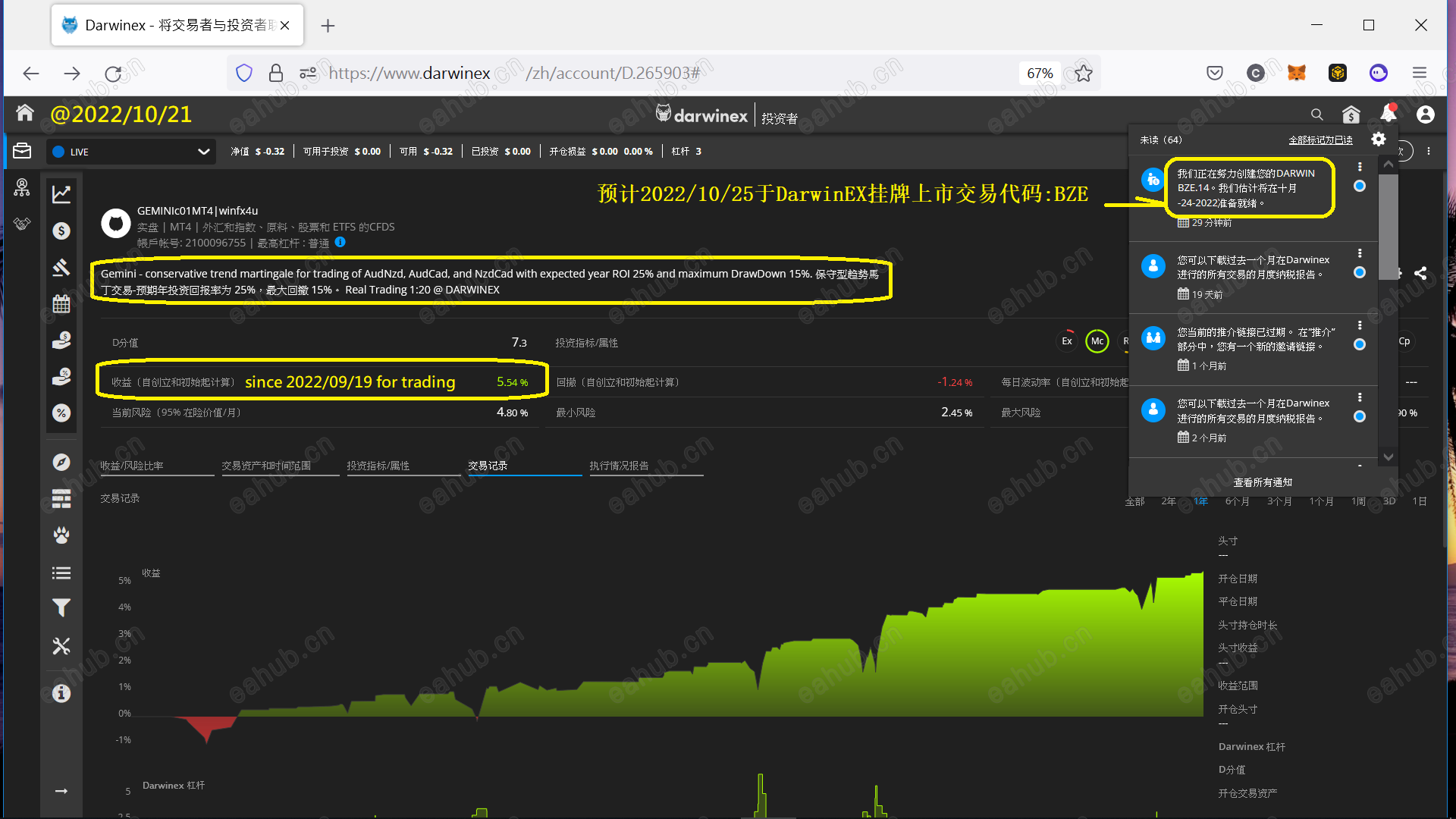Open a new browser tab
Image resolution: width=1456 pixels, height=819 pixels.
(328, 25)
